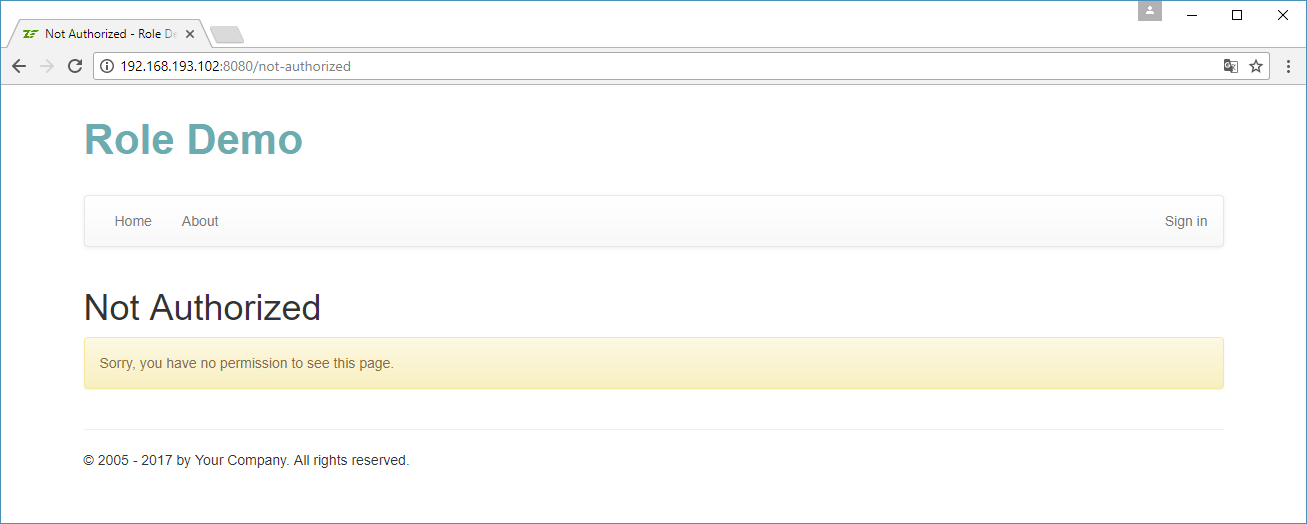Minimize the browser window
Screen dimensions: 1307x524
point(1193,15)
